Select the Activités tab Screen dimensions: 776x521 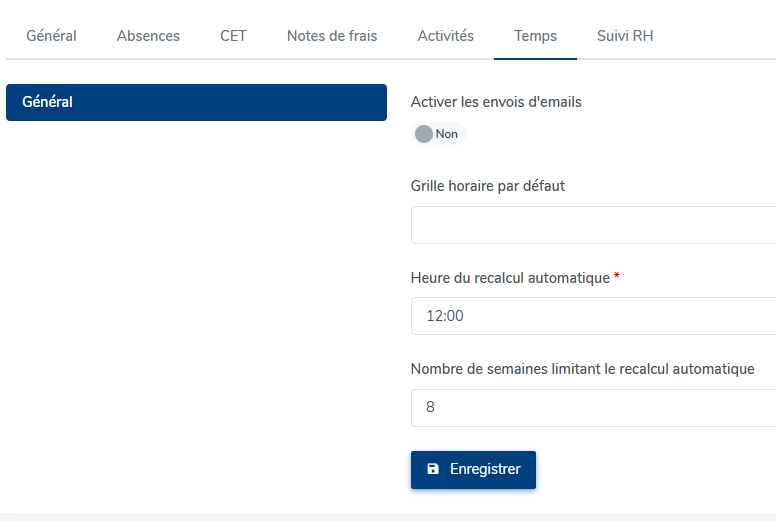click(445, 36)
